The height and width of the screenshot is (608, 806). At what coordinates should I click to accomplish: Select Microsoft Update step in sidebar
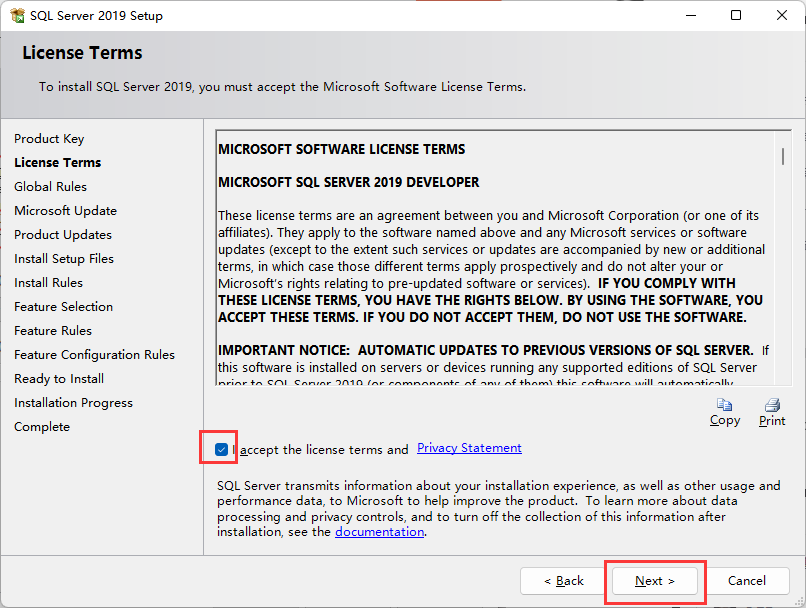click(65, 211)
